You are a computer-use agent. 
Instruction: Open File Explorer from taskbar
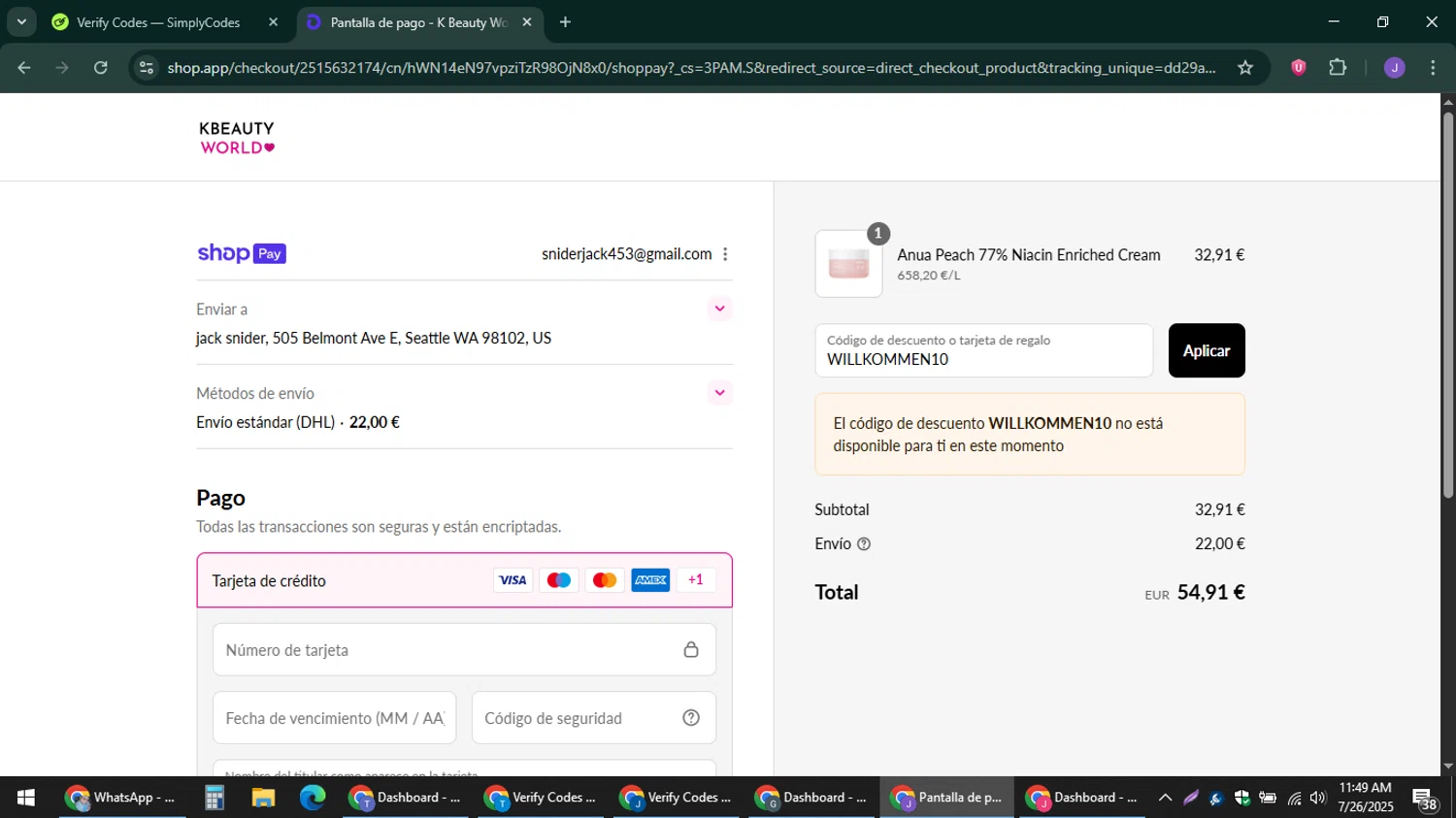pos(263,798)
